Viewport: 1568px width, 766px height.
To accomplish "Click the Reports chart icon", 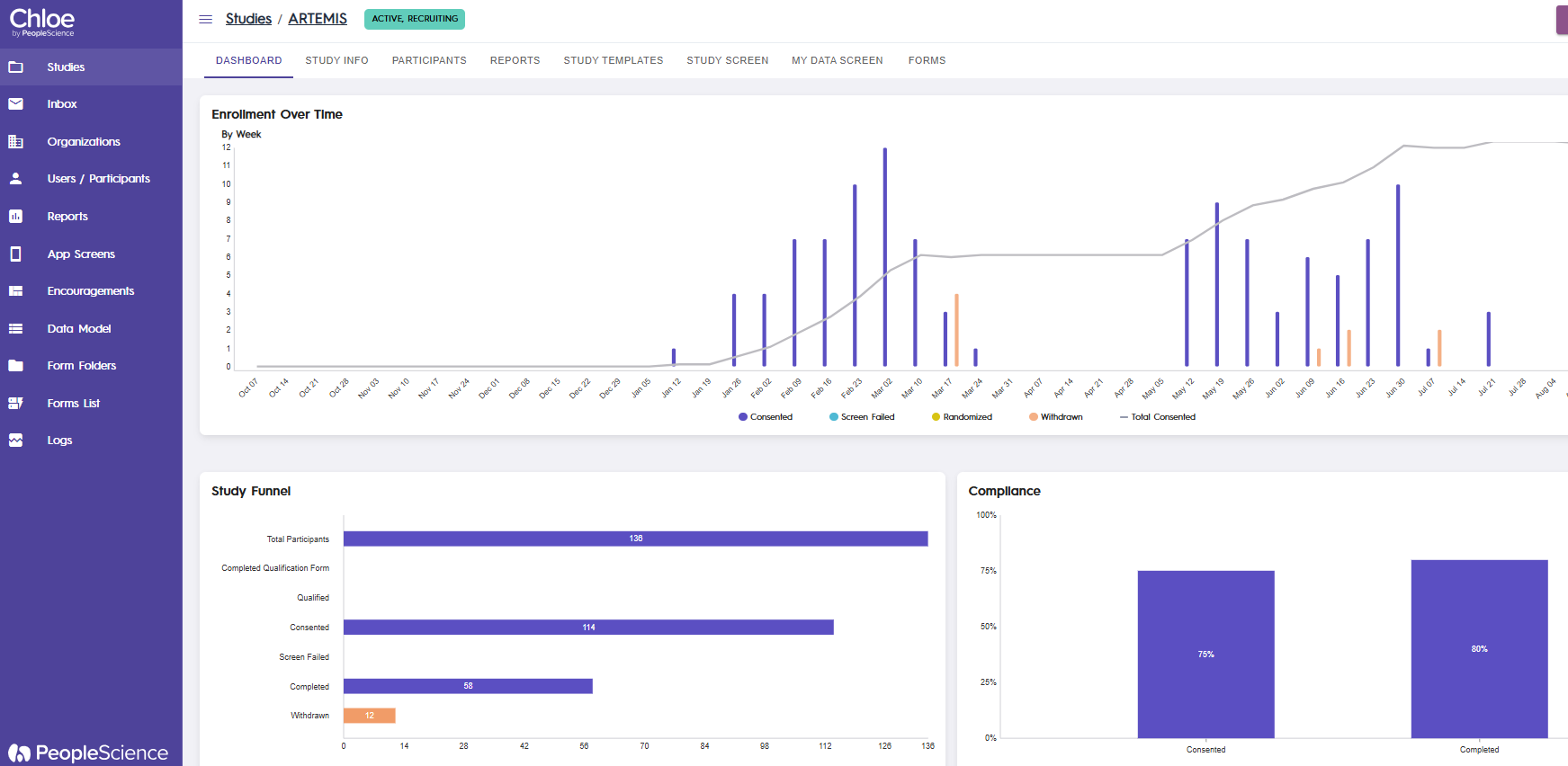I will pos(15,217).
